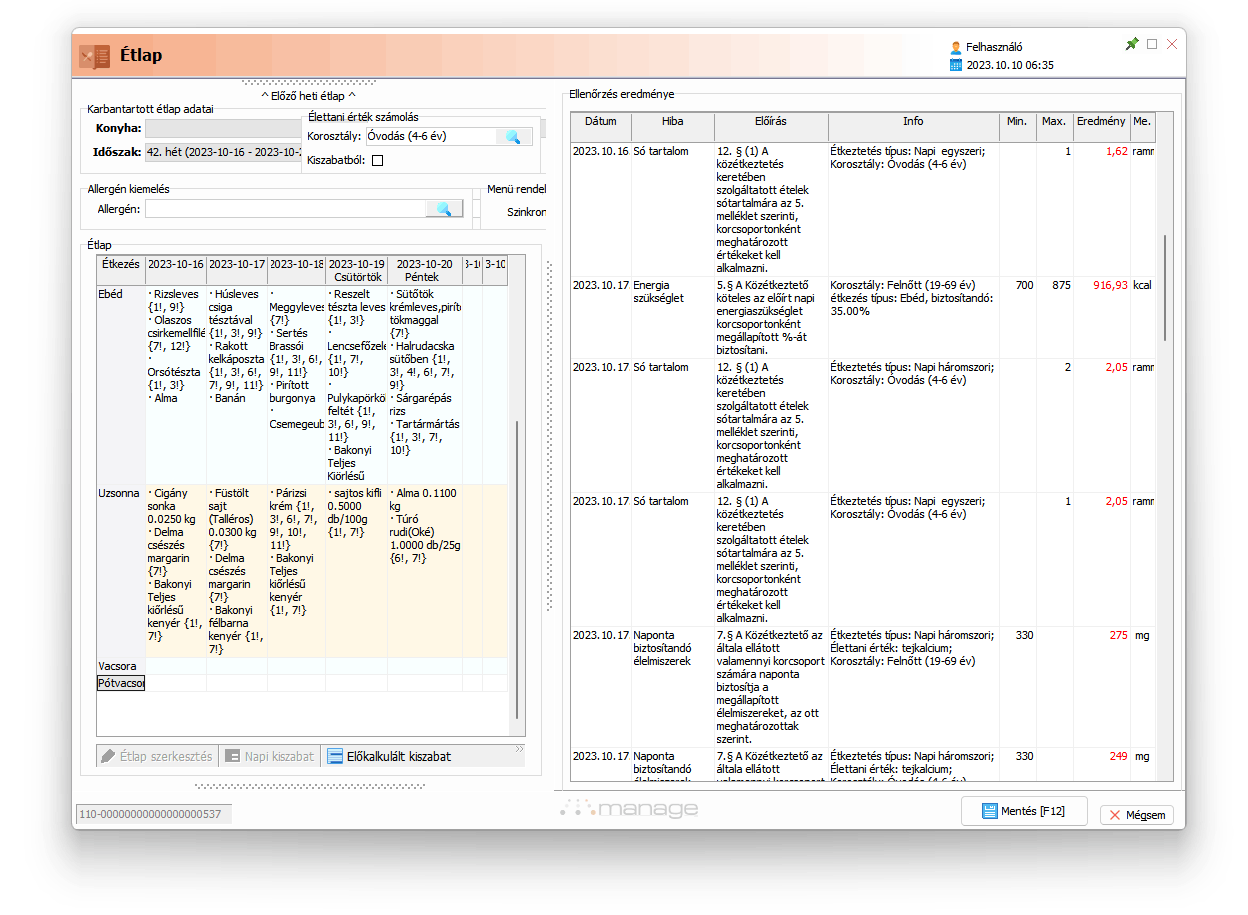Click the Étlap app logo icon
Screen dimensions: 1248x915
[x=94, y=57]
